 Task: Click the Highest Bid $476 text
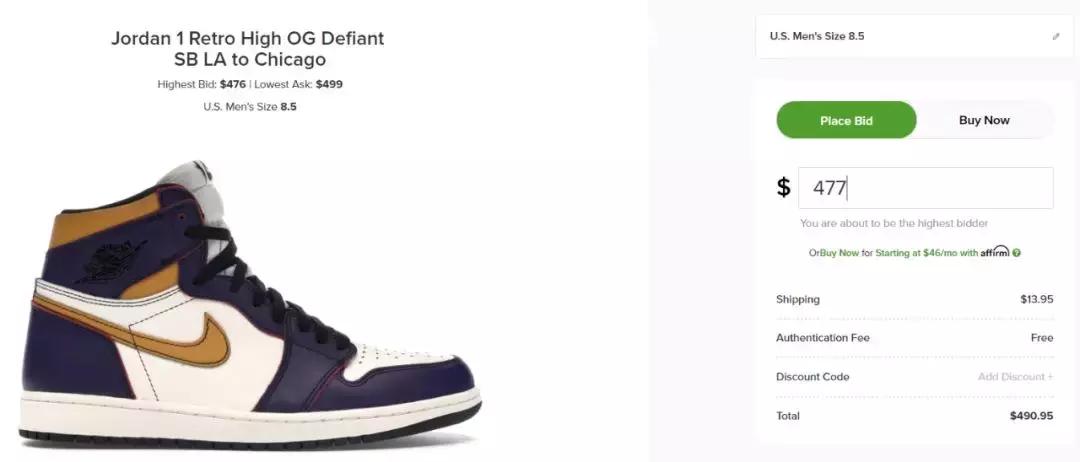pos(201,85)
